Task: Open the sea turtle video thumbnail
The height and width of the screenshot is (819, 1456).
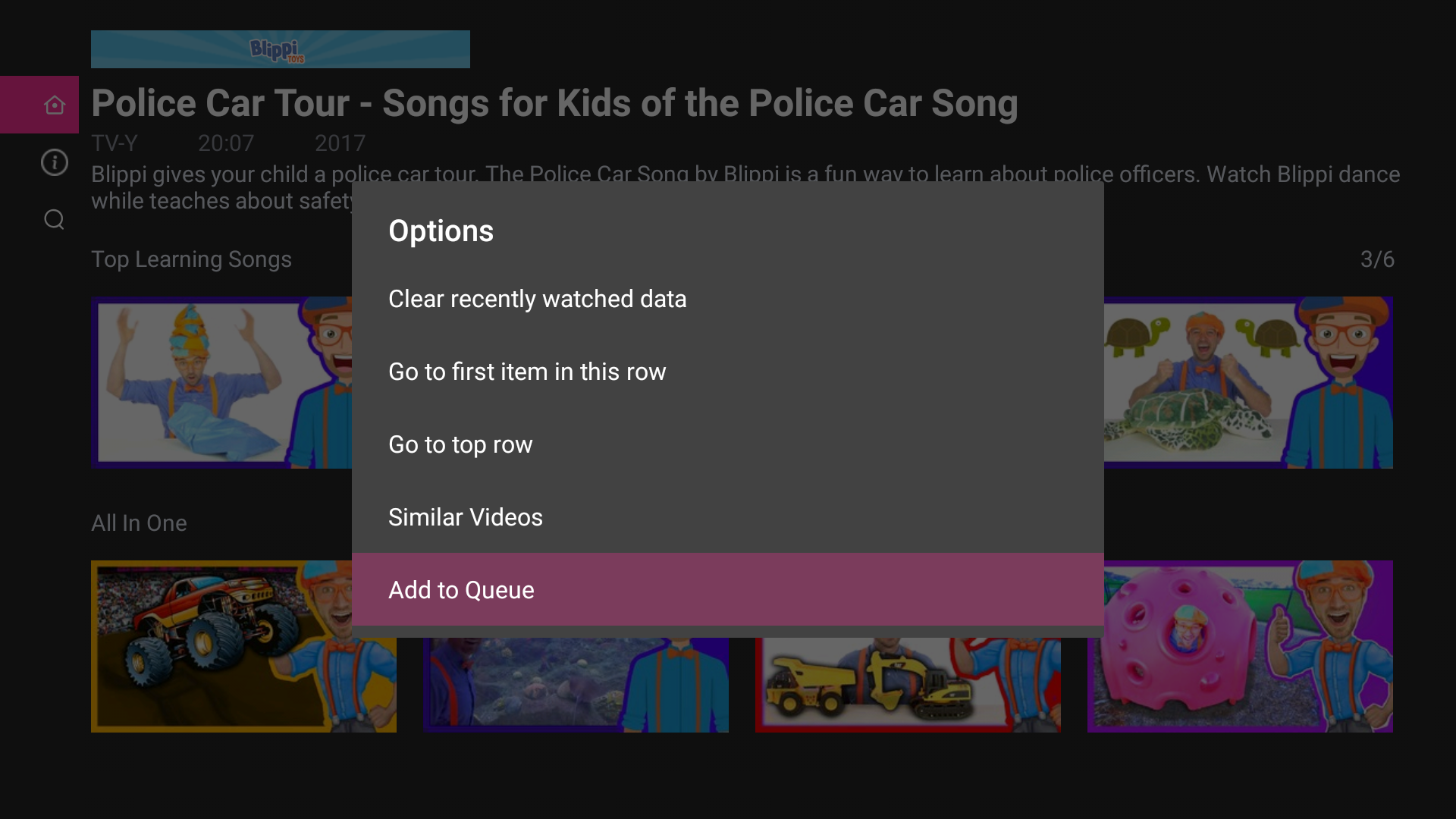Action: coord(1246,382)
